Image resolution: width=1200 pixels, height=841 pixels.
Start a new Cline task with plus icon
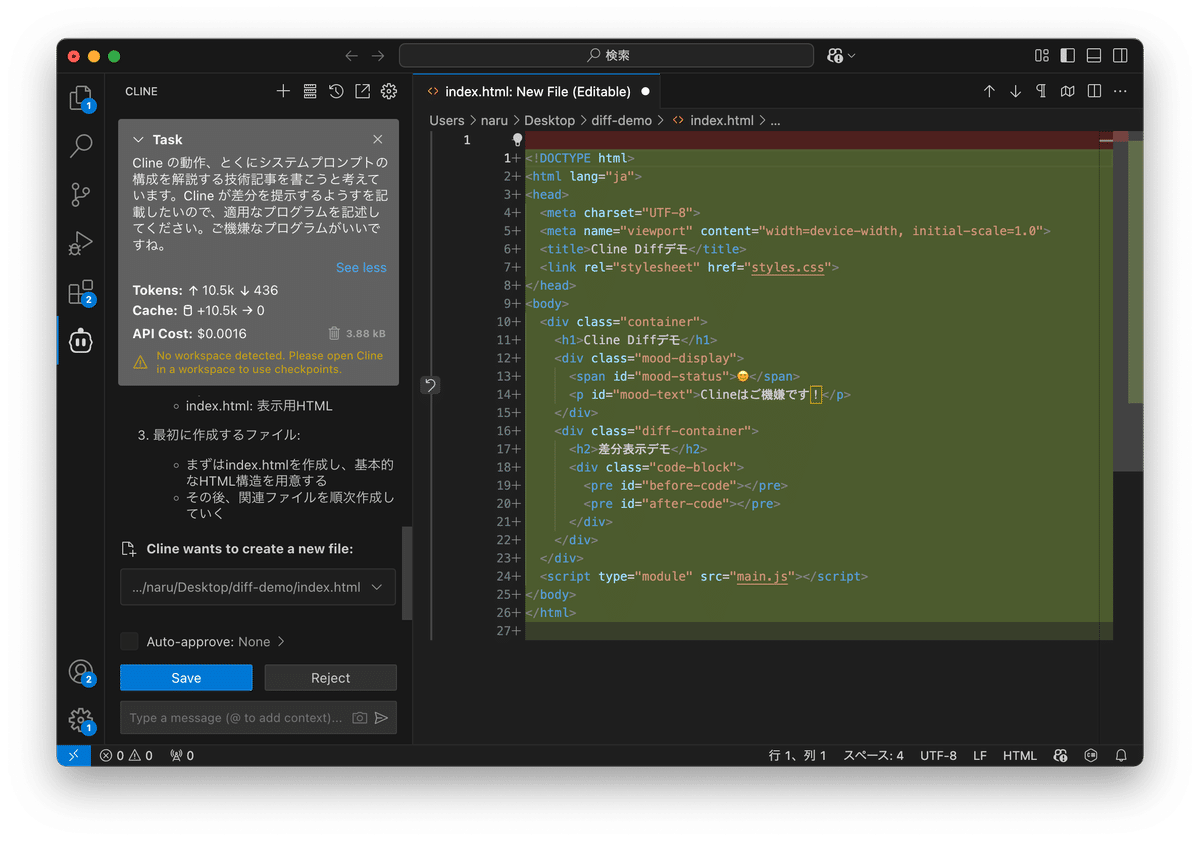point(283,91)
